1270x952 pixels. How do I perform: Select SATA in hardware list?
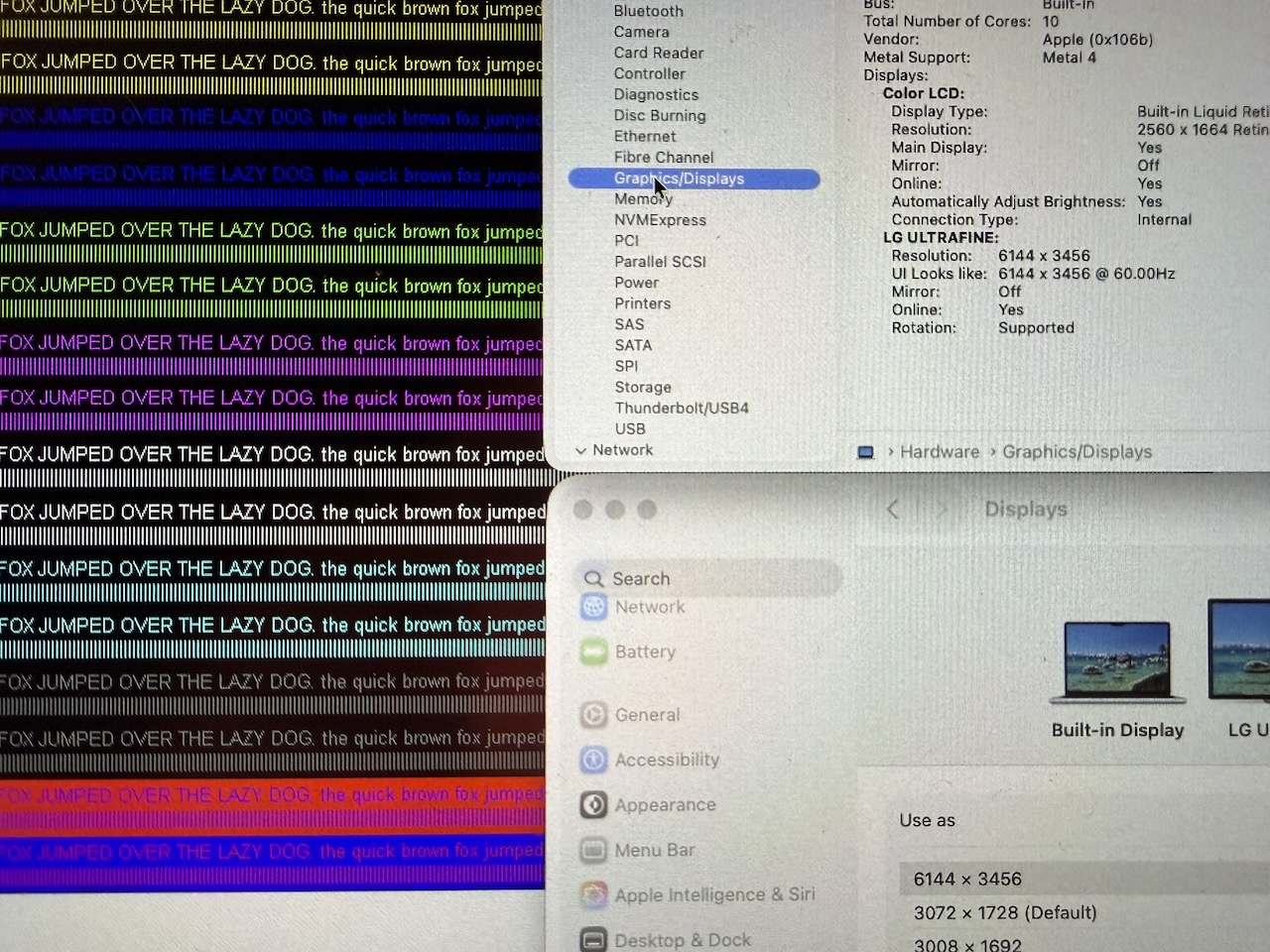click(x=633, y=345)
